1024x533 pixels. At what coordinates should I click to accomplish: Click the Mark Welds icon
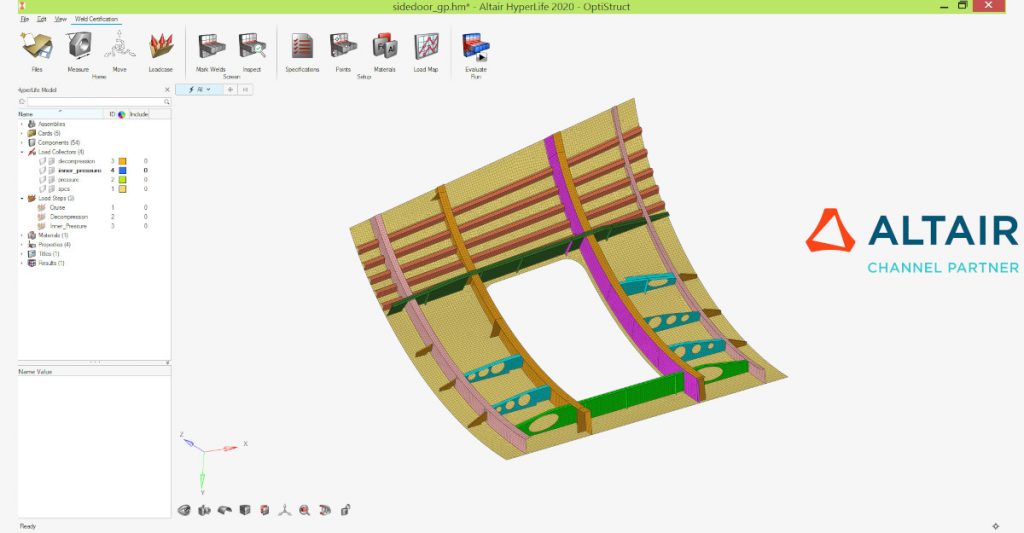tap(210, 47)
